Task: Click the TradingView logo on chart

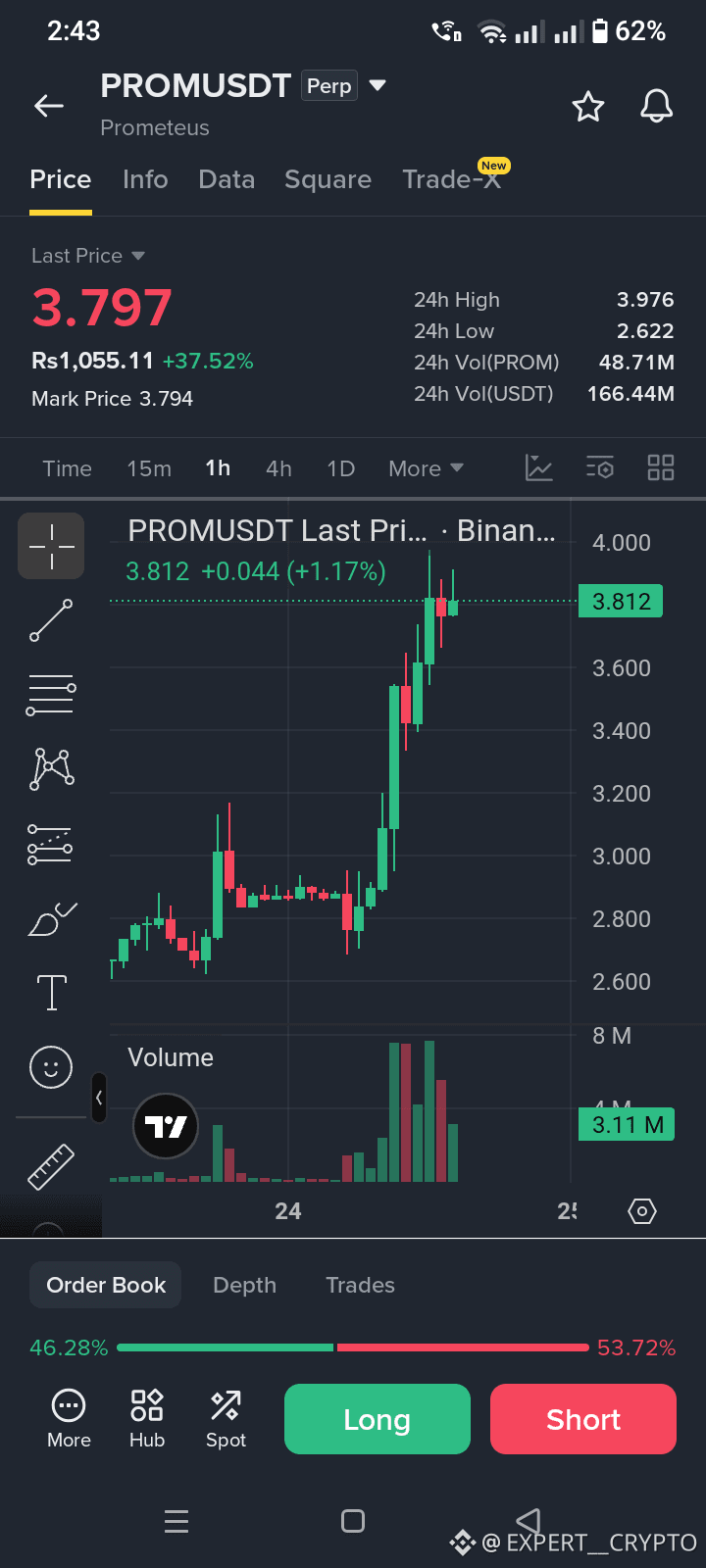Action: (166, 1126)
